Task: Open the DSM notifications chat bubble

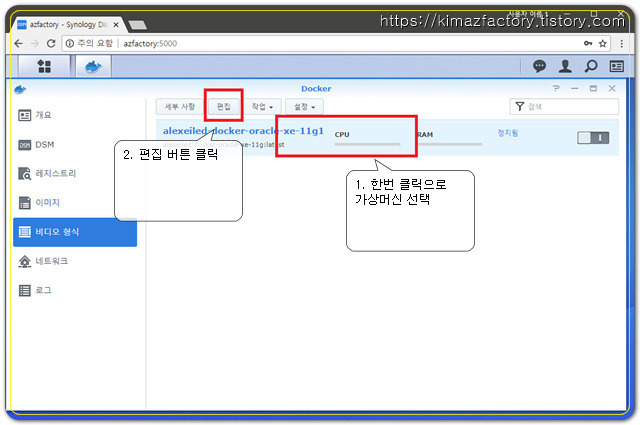Action: (x=539, y=66)
